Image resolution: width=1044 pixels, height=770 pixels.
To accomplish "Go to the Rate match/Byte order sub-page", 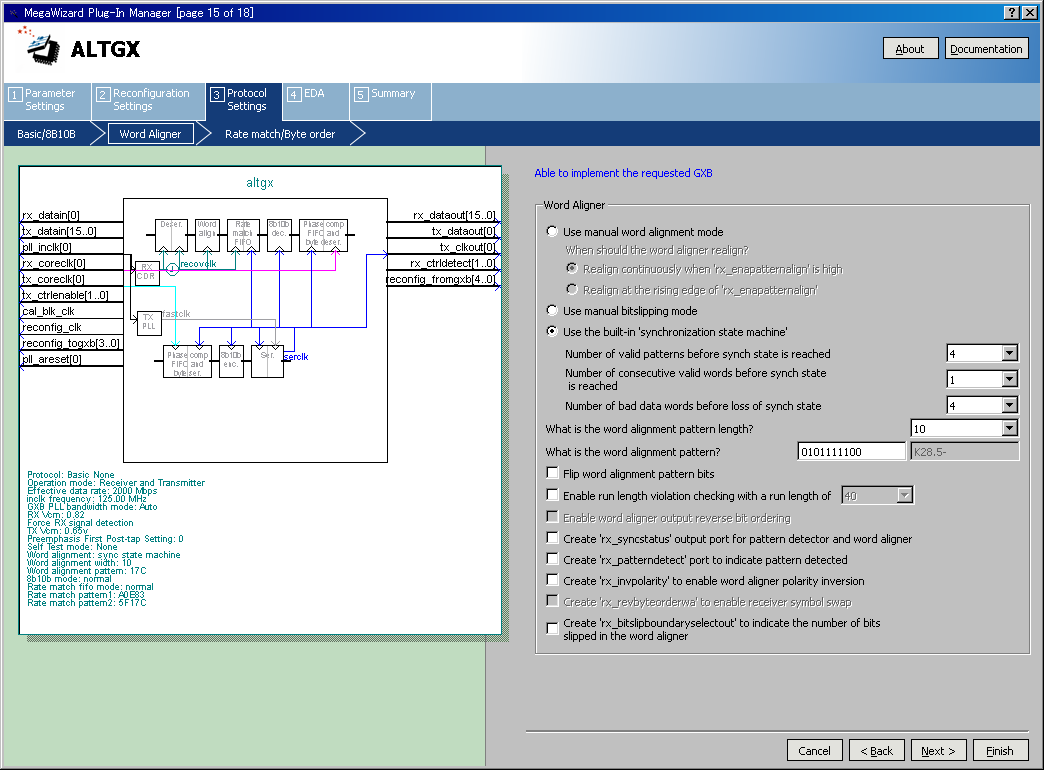I will (280, 134).
